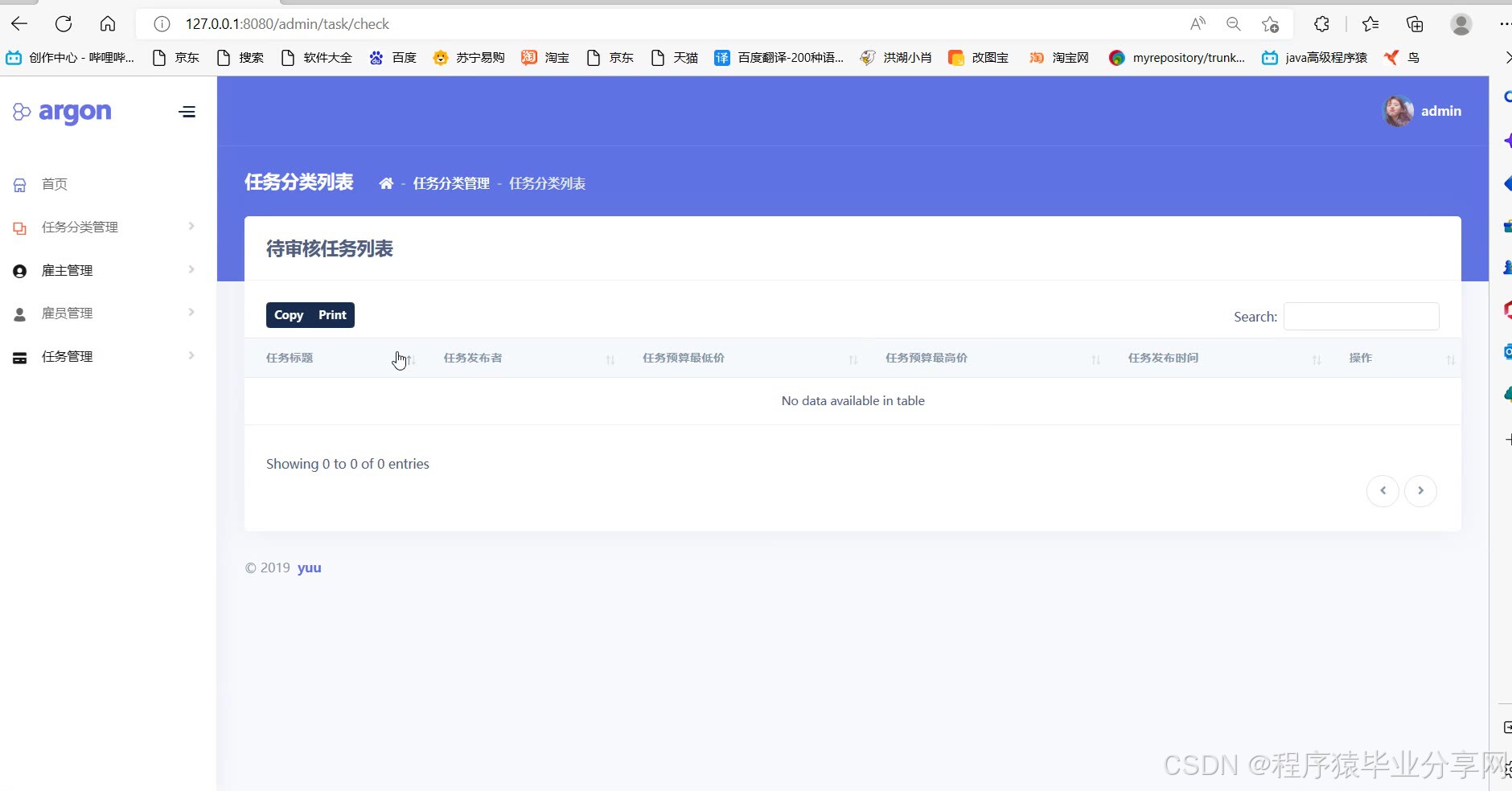Screen dimensions: 1512x791
Task: Expand chevron next to 雇主管理
Action: (191, 270)
